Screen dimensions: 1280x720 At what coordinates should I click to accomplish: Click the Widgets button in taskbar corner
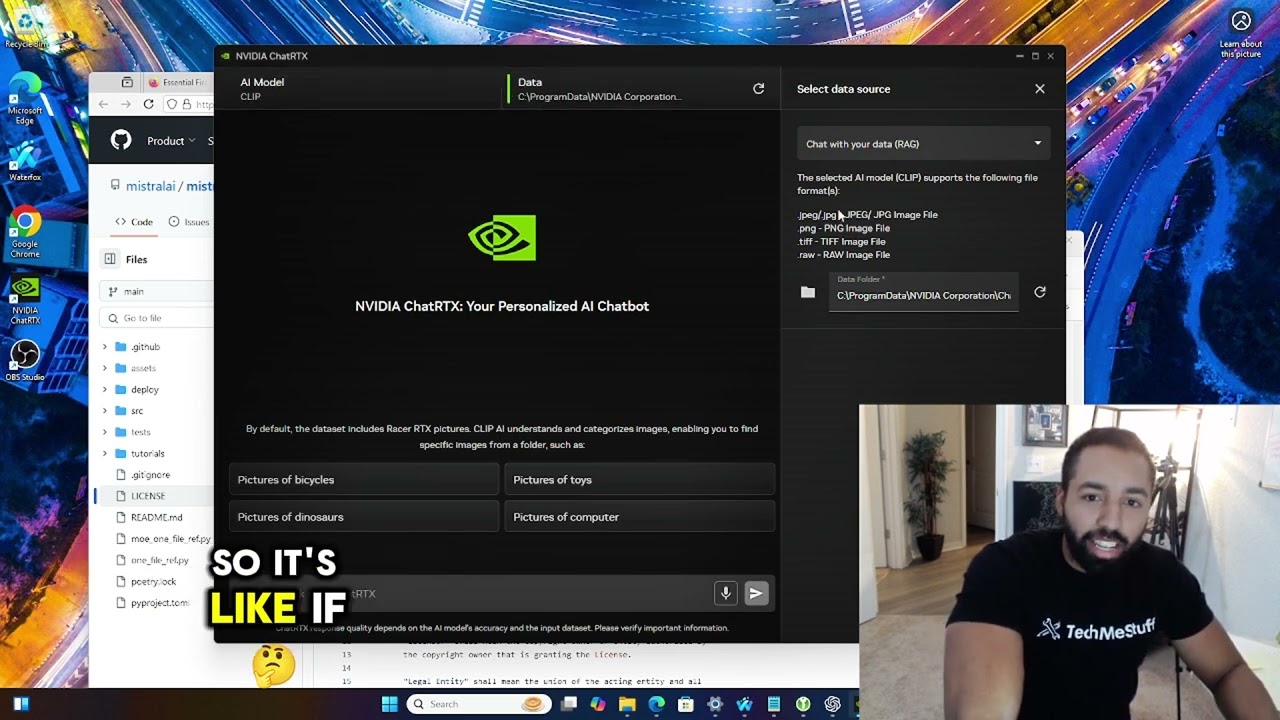20,704
